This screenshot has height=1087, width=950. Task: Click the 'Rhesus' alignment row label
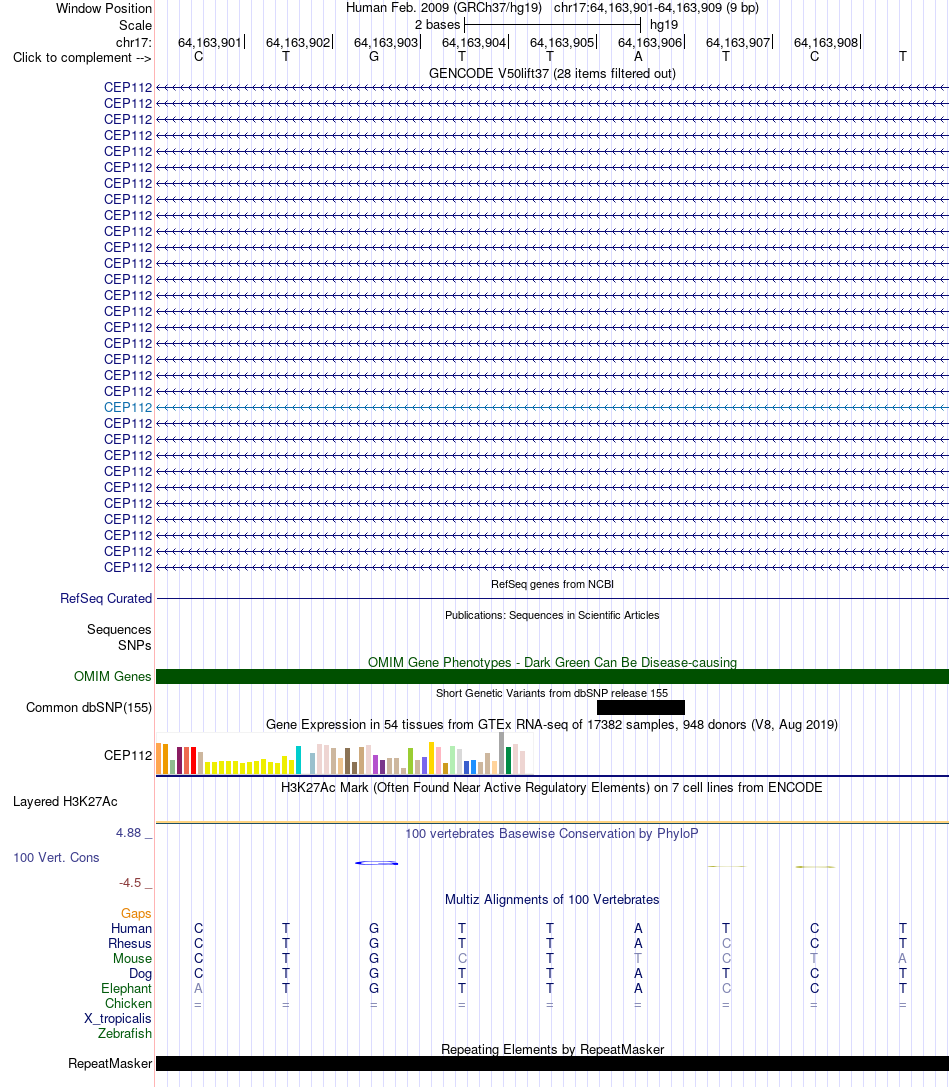tap(130, 944)
